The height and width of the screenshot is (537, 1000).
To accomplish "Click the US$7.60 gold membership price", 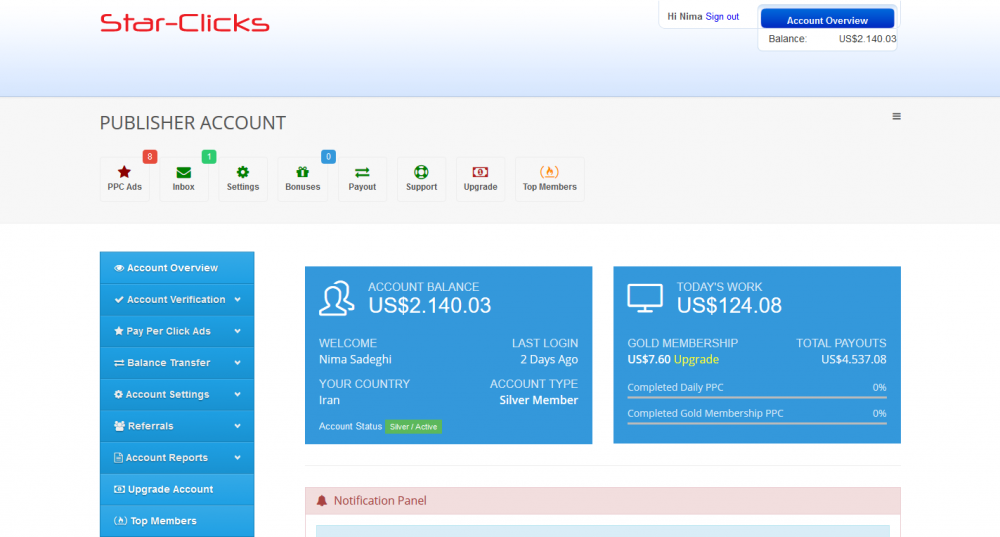I will click(649, 359).
